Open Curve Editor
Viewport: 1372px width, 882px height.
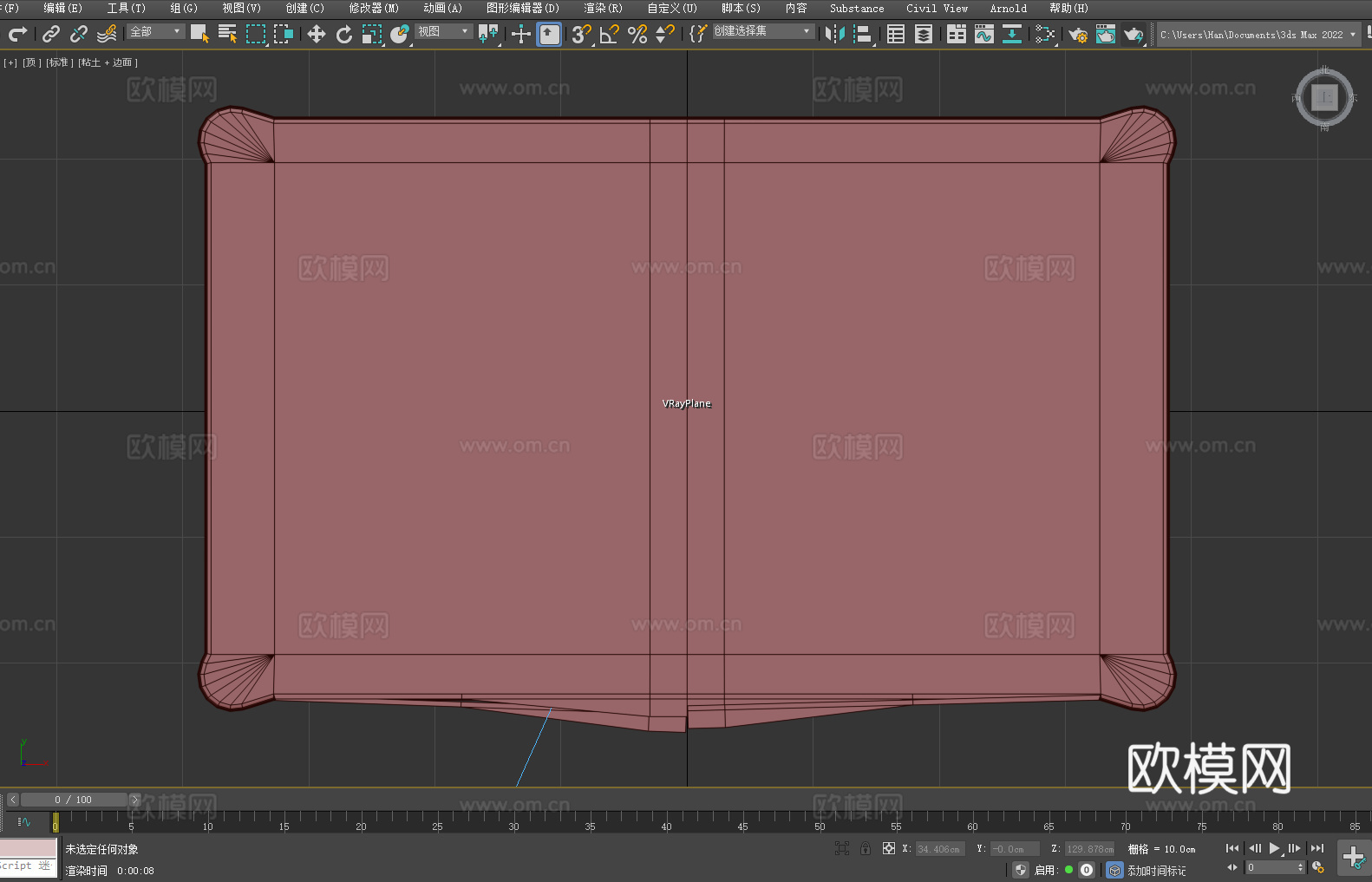(x=983, y=34)
